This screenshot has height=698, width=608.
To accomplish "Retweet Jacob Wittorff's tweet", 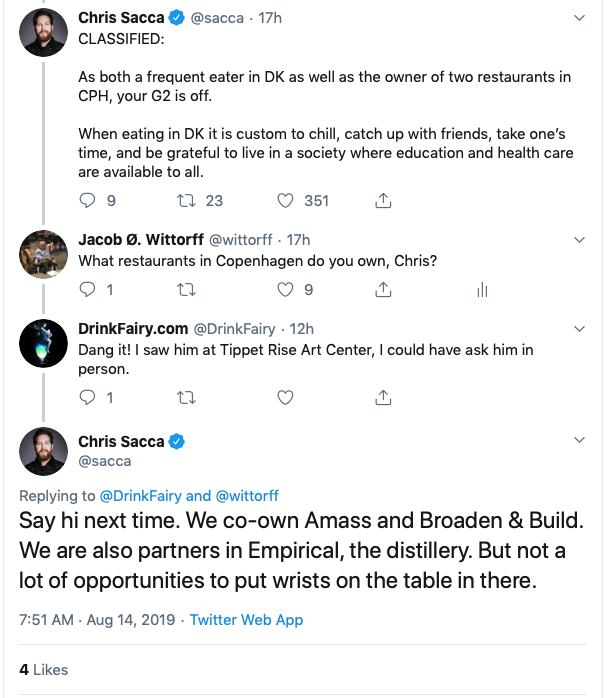I will [x=185, y=290].
